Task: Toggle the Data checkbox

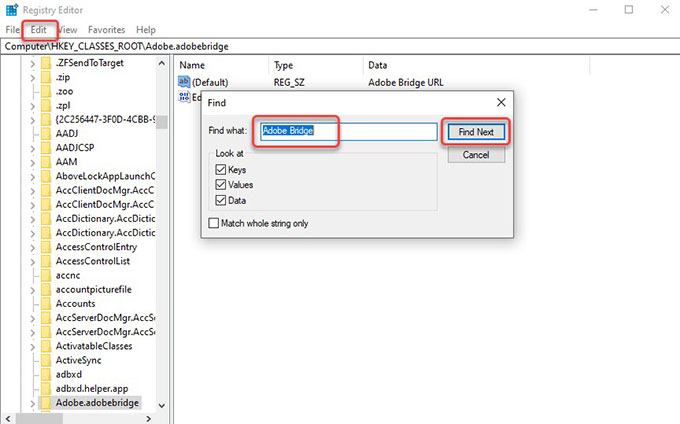Action: (221, 200)
